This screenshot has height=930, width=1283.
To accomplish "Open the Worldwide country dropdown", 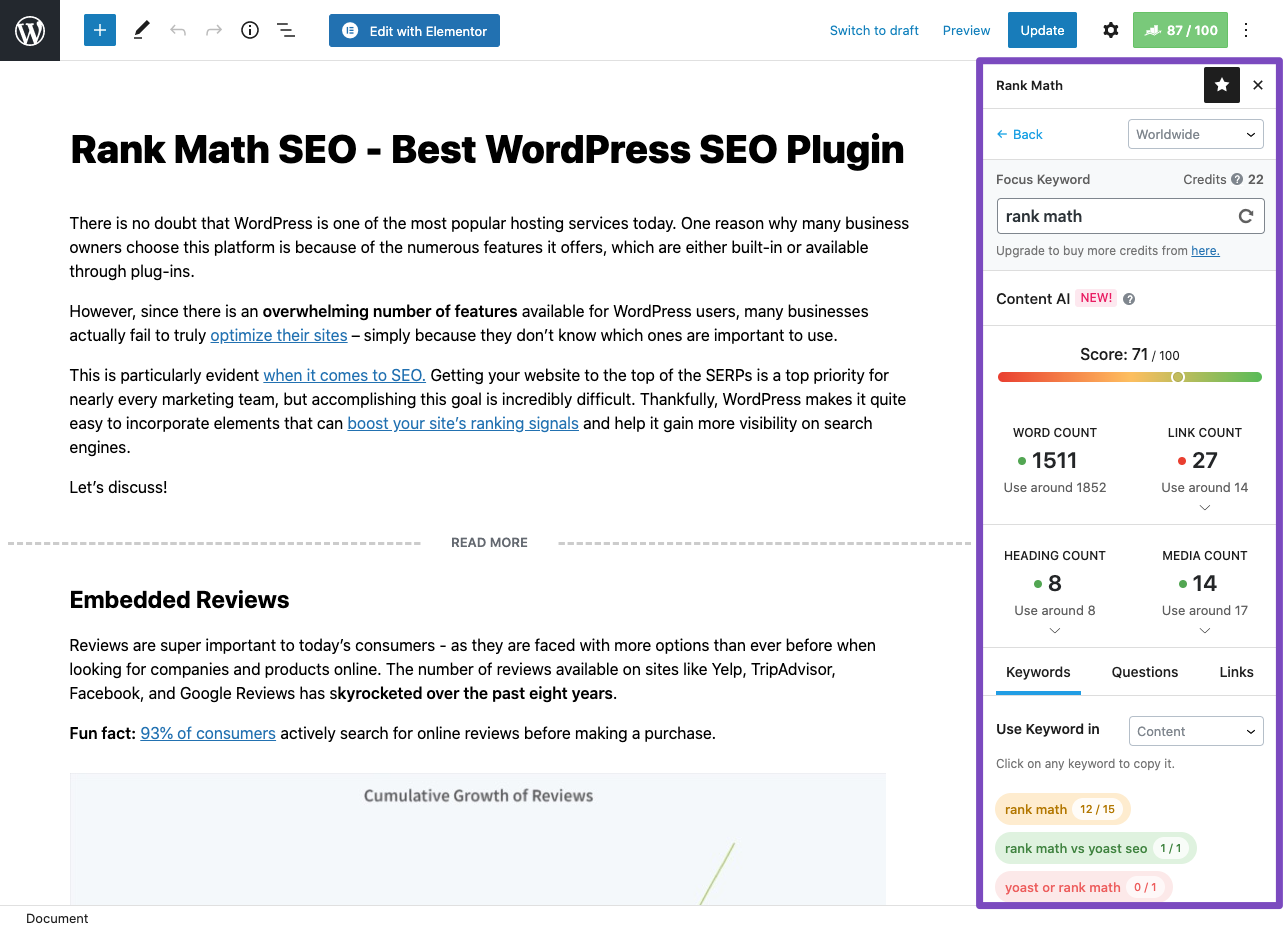I will click(1196, 134).
